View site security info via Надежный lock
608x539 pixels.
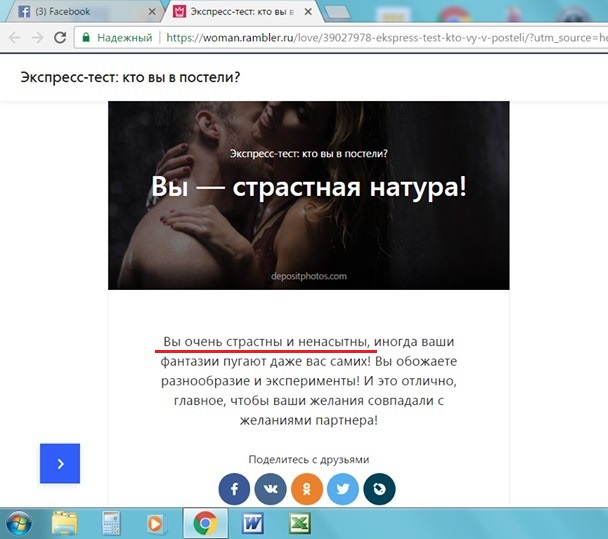tap(117, 38)
